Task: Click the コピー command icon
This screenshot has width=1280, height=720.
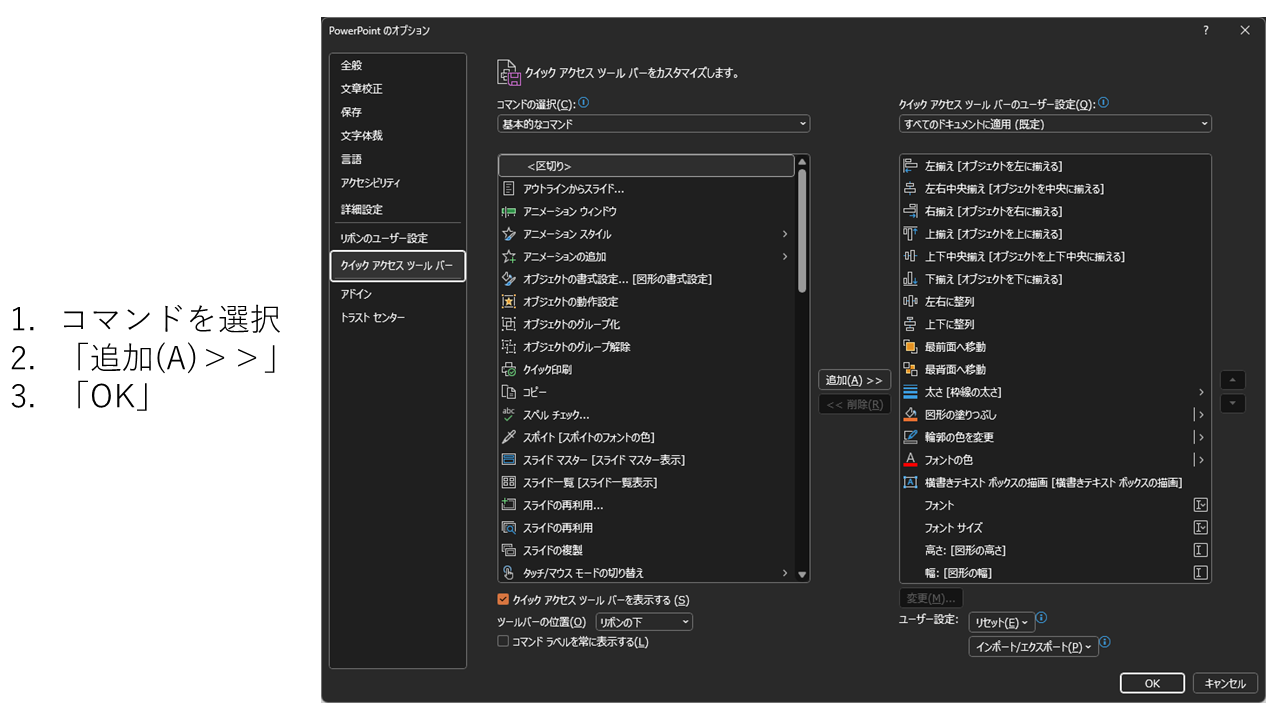Action: [508, 392]
